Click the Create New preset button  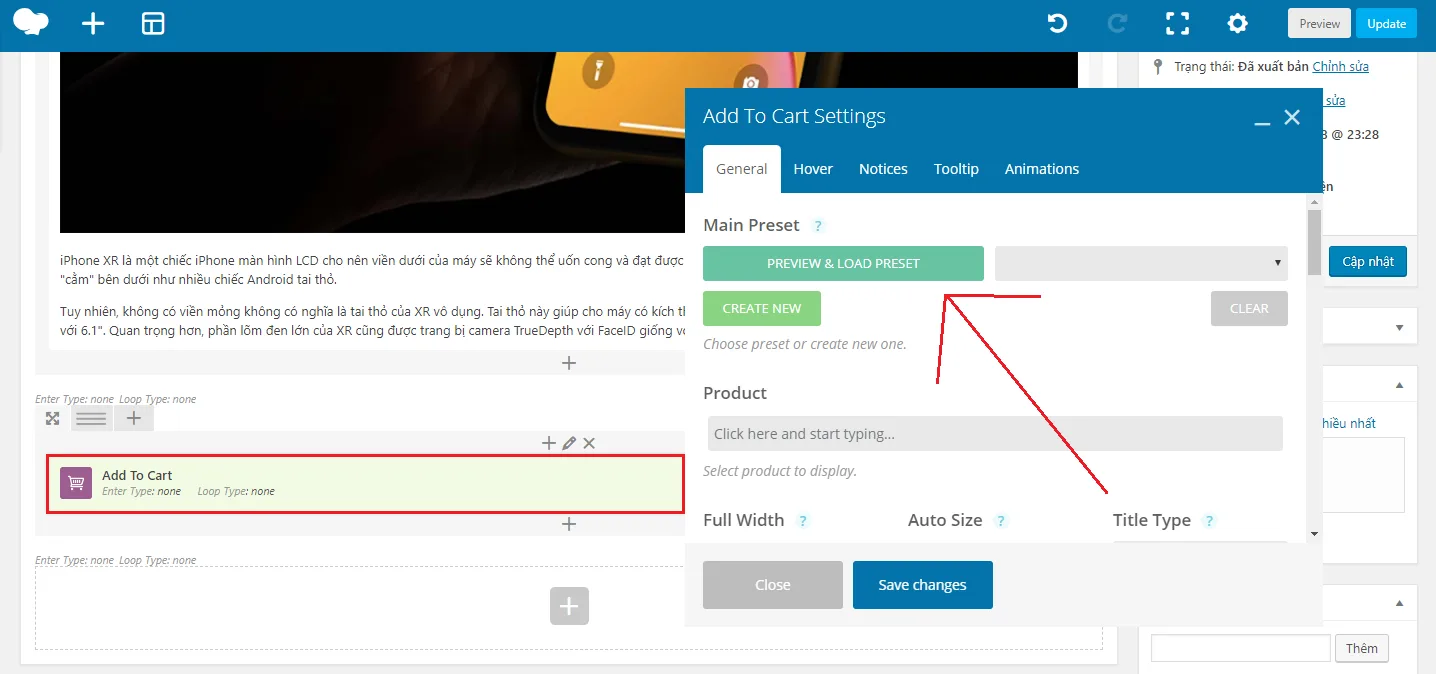click(x=762, y=308)
